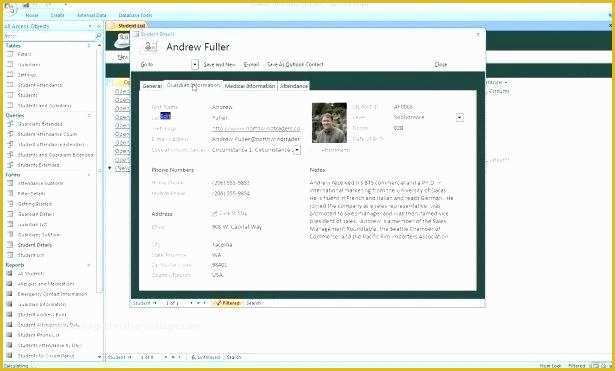Screen dimensions: 615x371
Task: Switch to the Guardian Information tab
Action: [193, 85]
